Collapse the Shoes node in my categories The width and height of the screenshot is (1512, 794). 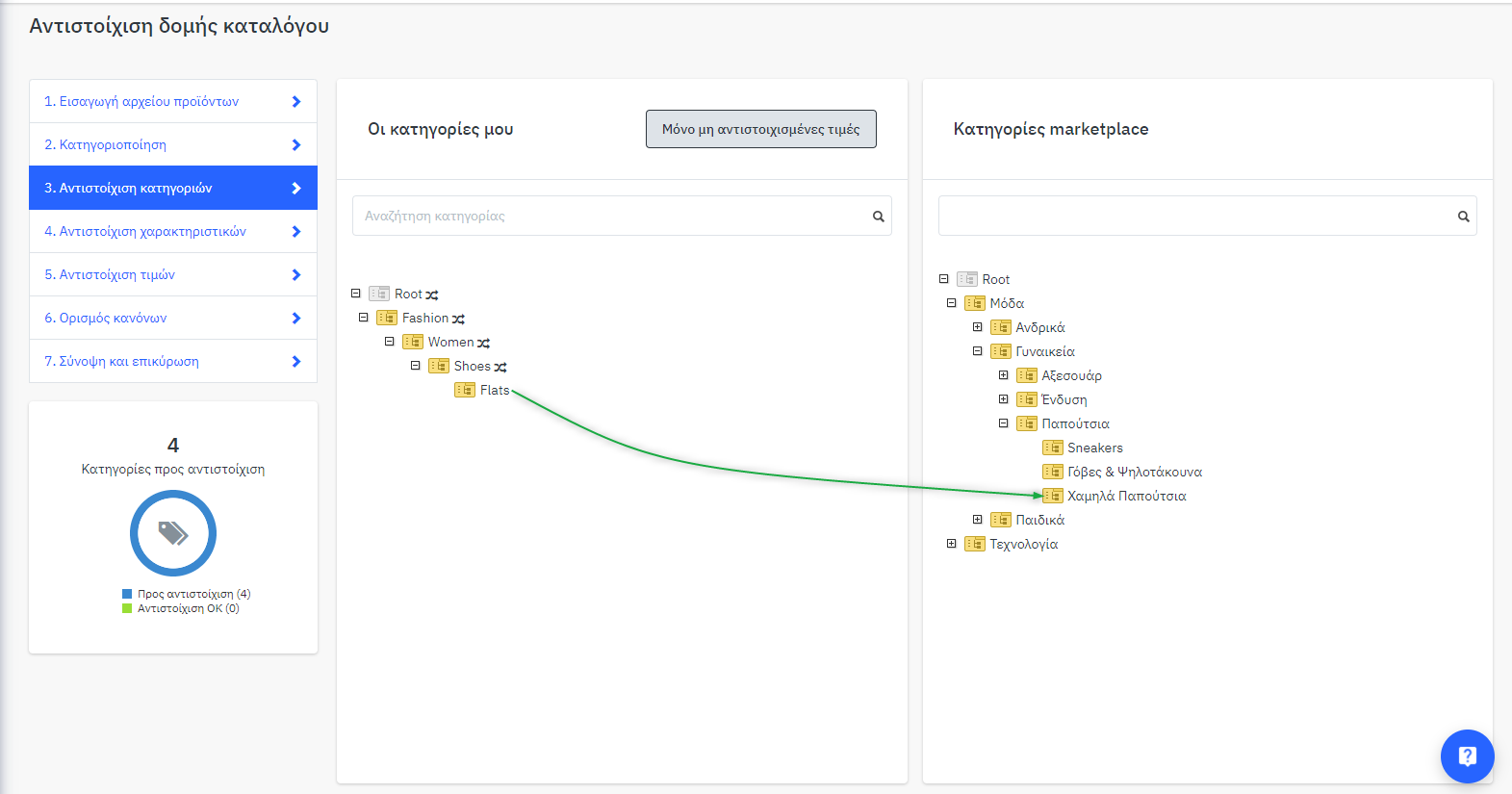tap(416, 366)
